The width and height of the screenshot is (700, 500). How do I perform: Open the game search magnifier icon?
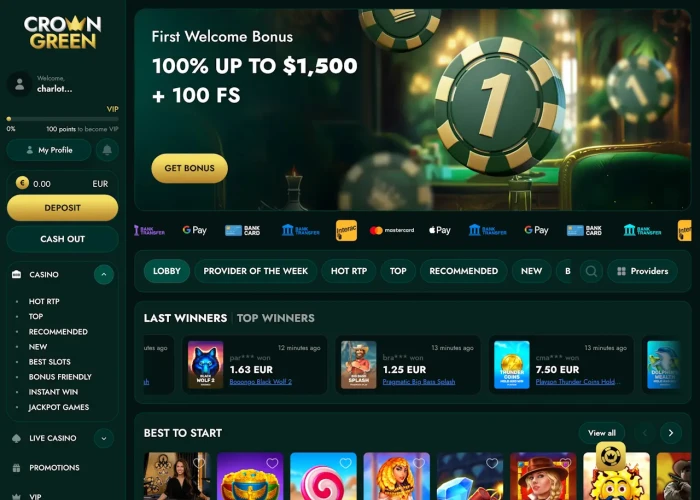592,271
